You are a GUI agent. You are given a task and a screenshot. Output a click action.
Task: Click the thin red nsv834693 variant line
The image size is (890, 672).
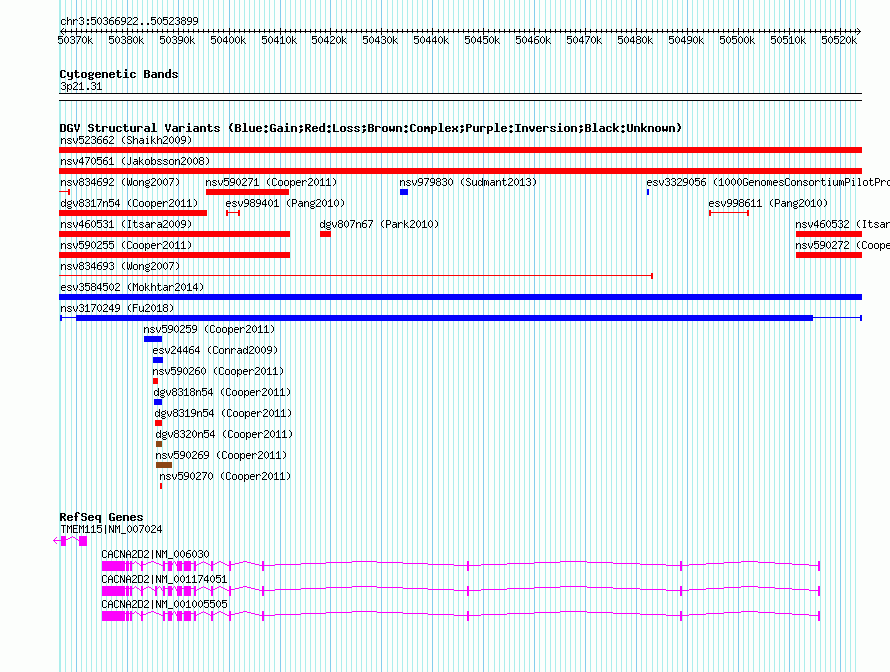(356, 276)
